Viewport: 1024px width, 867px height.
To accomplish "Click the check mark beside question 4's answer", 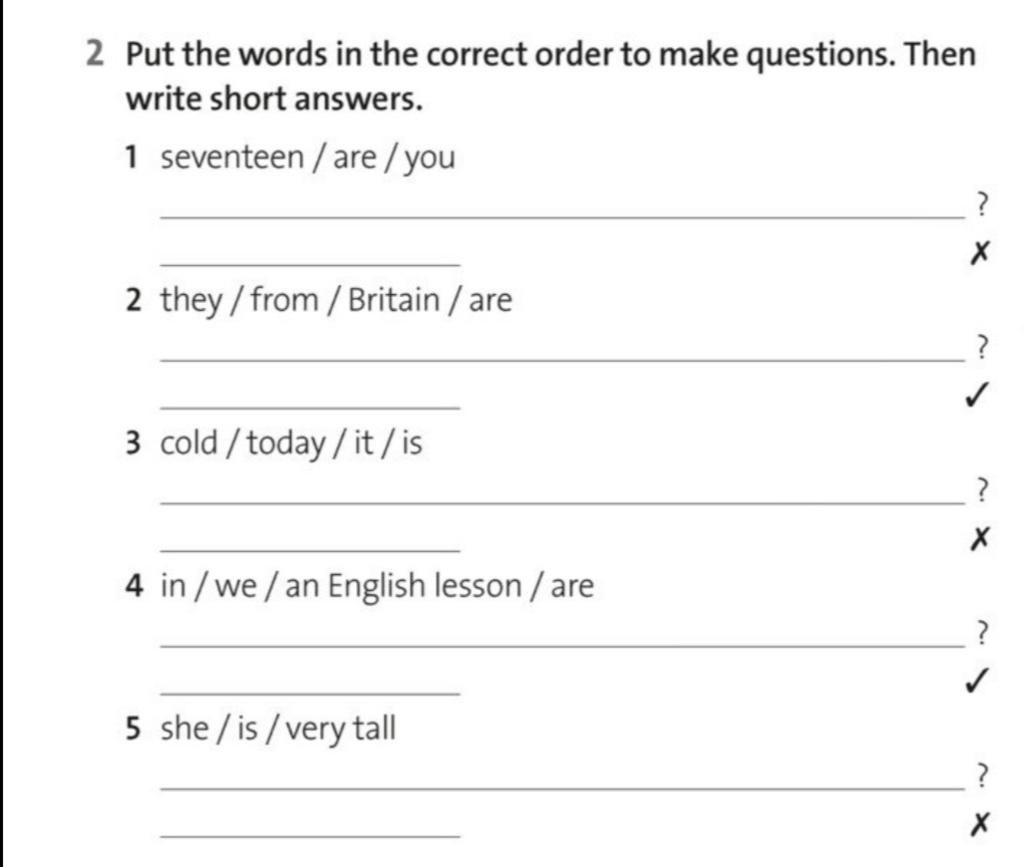I will [978, 681].
